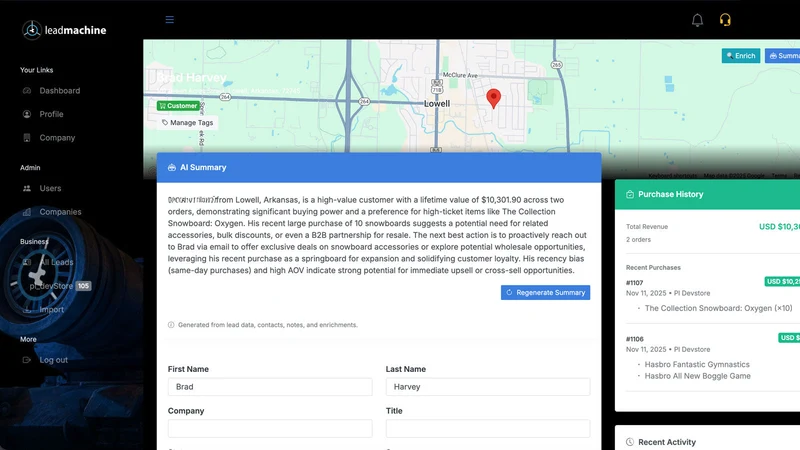The width and height of the screenshot is (800, 450).
Task: Click the Purchase History bag icon
Action: [x=630, y=194]
